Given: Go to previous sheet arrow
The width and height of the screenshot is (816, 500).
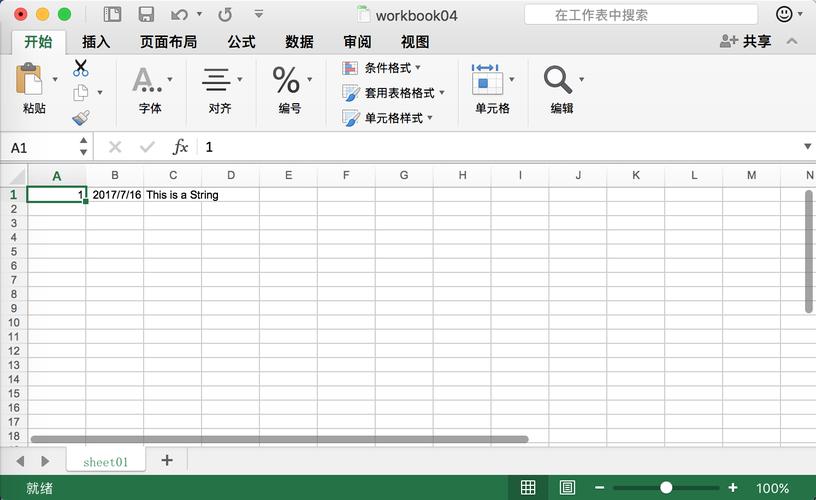Looking at the screenshot, I should [x=20, y=461].
